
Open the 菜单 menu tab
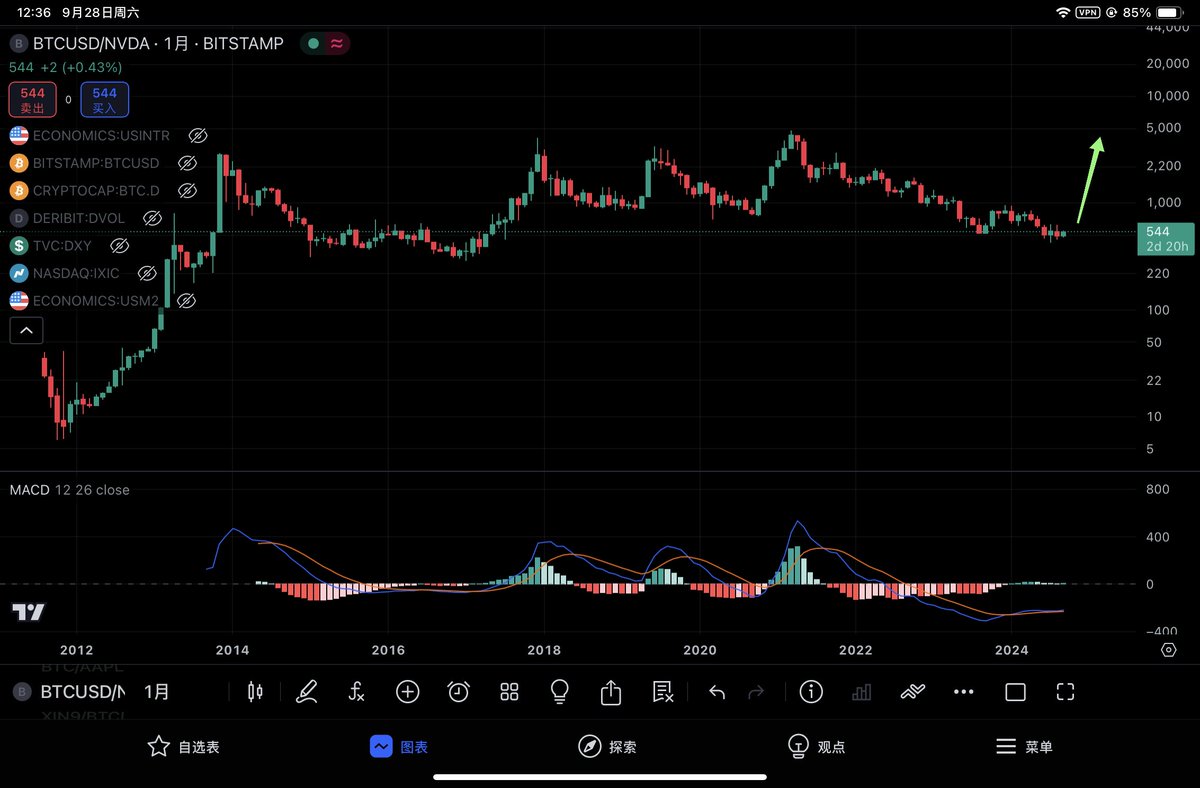click(1024, 747)
